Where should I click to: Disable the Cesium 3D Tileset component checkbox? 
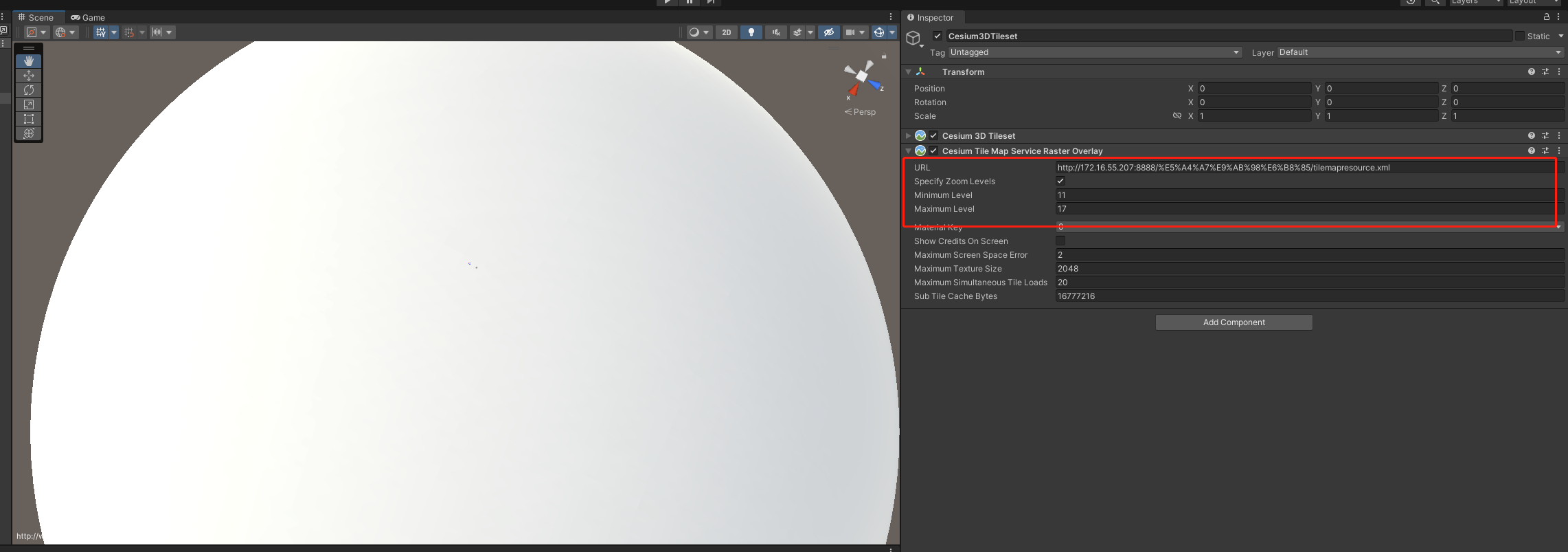(x=933, y=135)
